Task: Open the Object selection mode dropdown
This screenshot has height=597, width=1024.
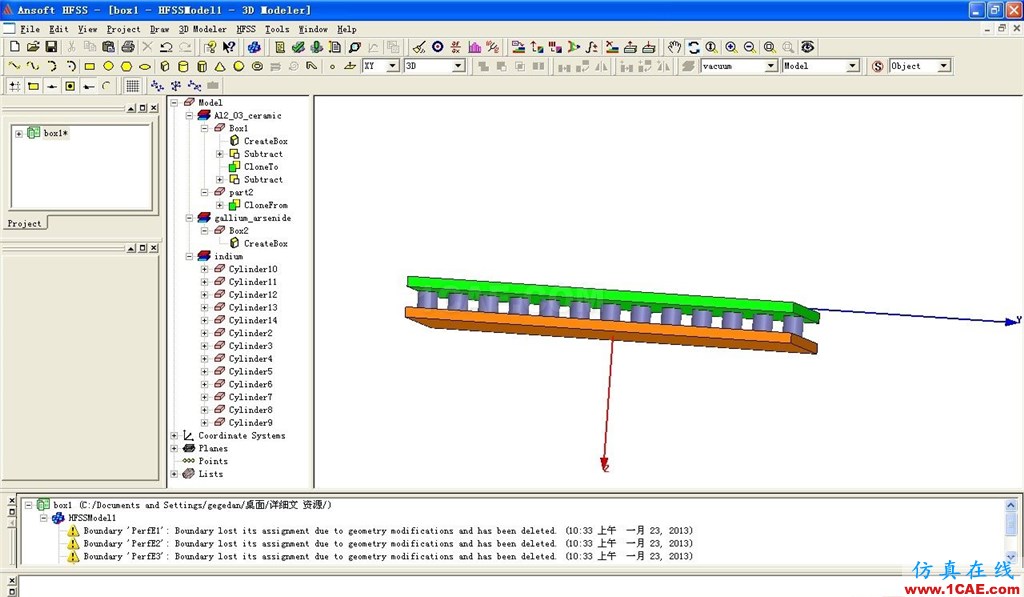Action: 943,66
